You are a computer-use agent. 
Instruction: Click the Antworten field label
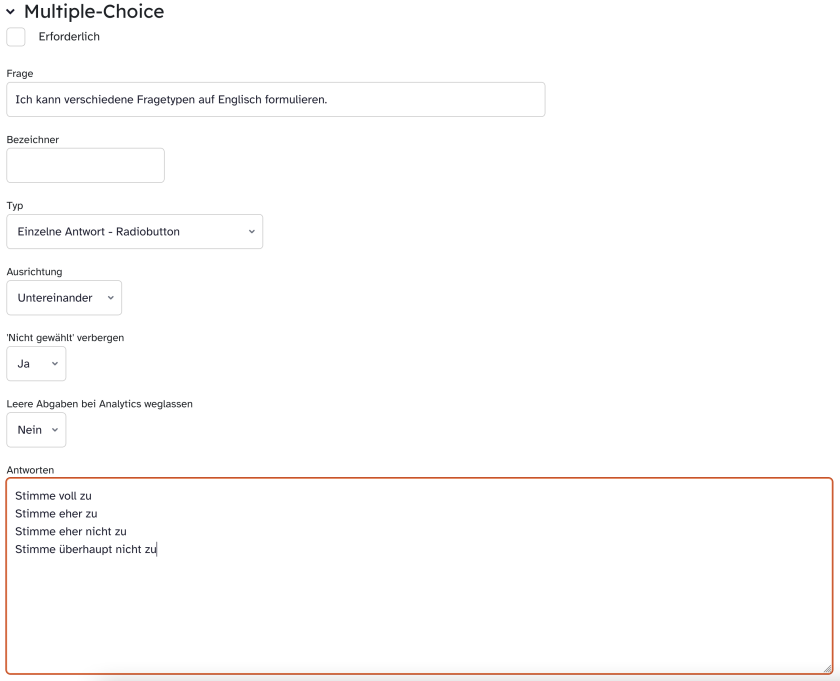(30, 469)
